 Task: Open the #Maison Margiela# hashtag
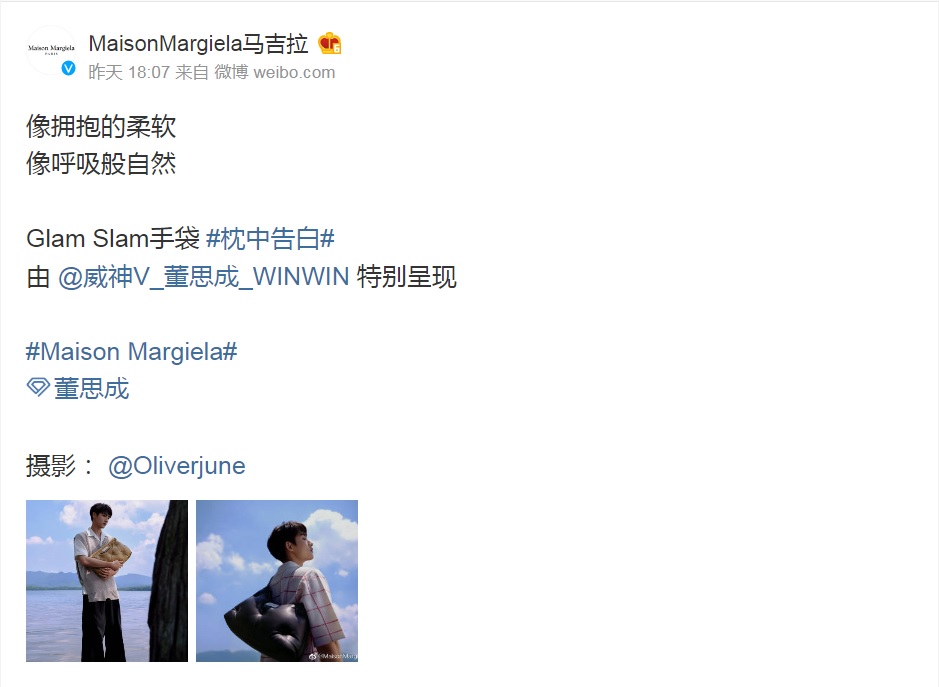coord(132,352)
